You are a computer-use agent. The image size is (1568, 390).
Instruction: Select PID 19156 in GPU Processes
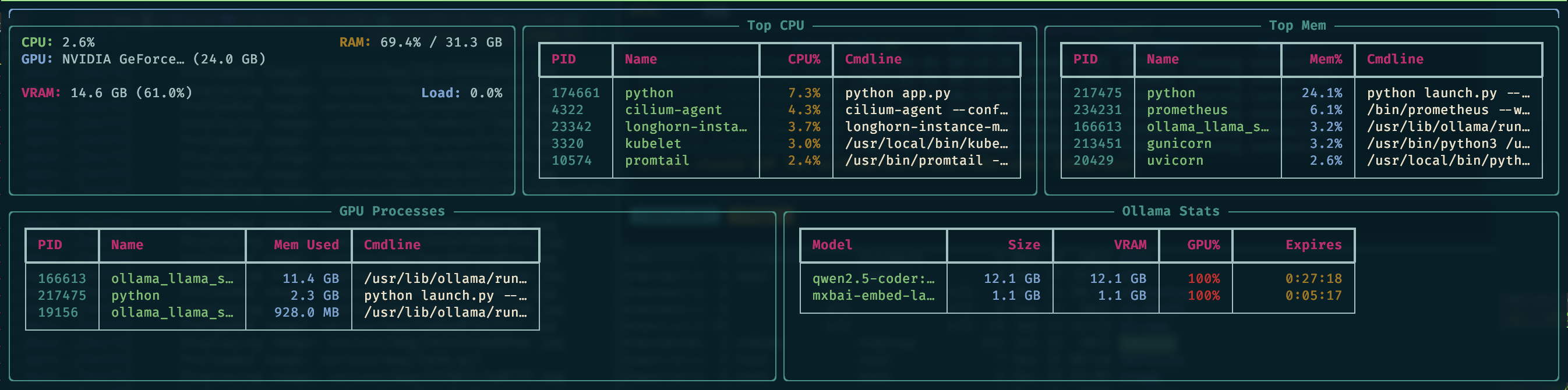58,313
